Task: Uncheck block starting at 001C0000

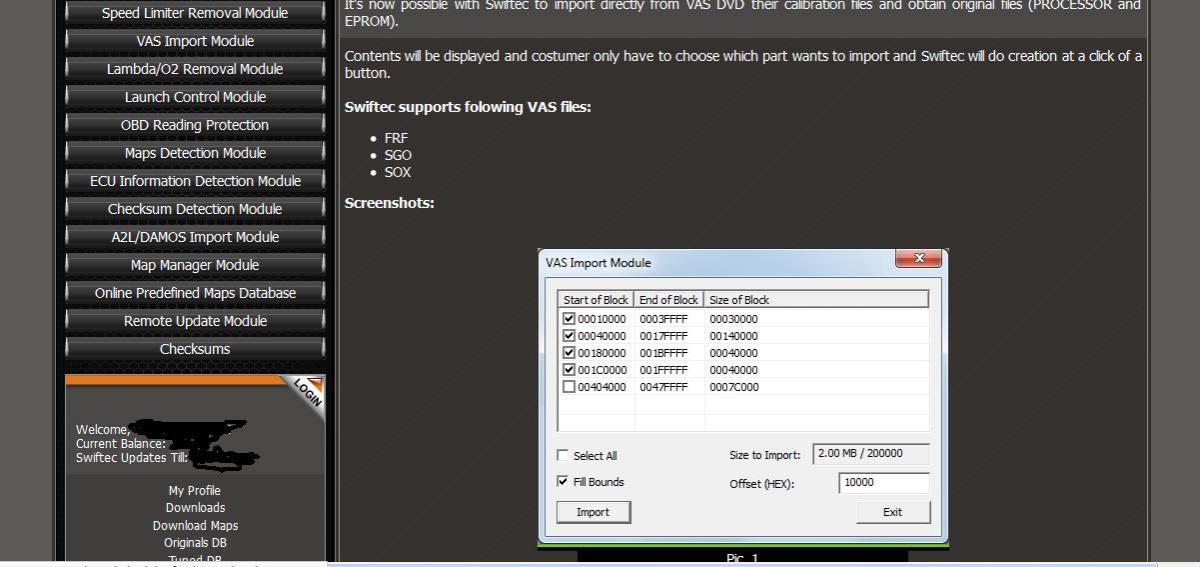Action: [x=569, y=370]
